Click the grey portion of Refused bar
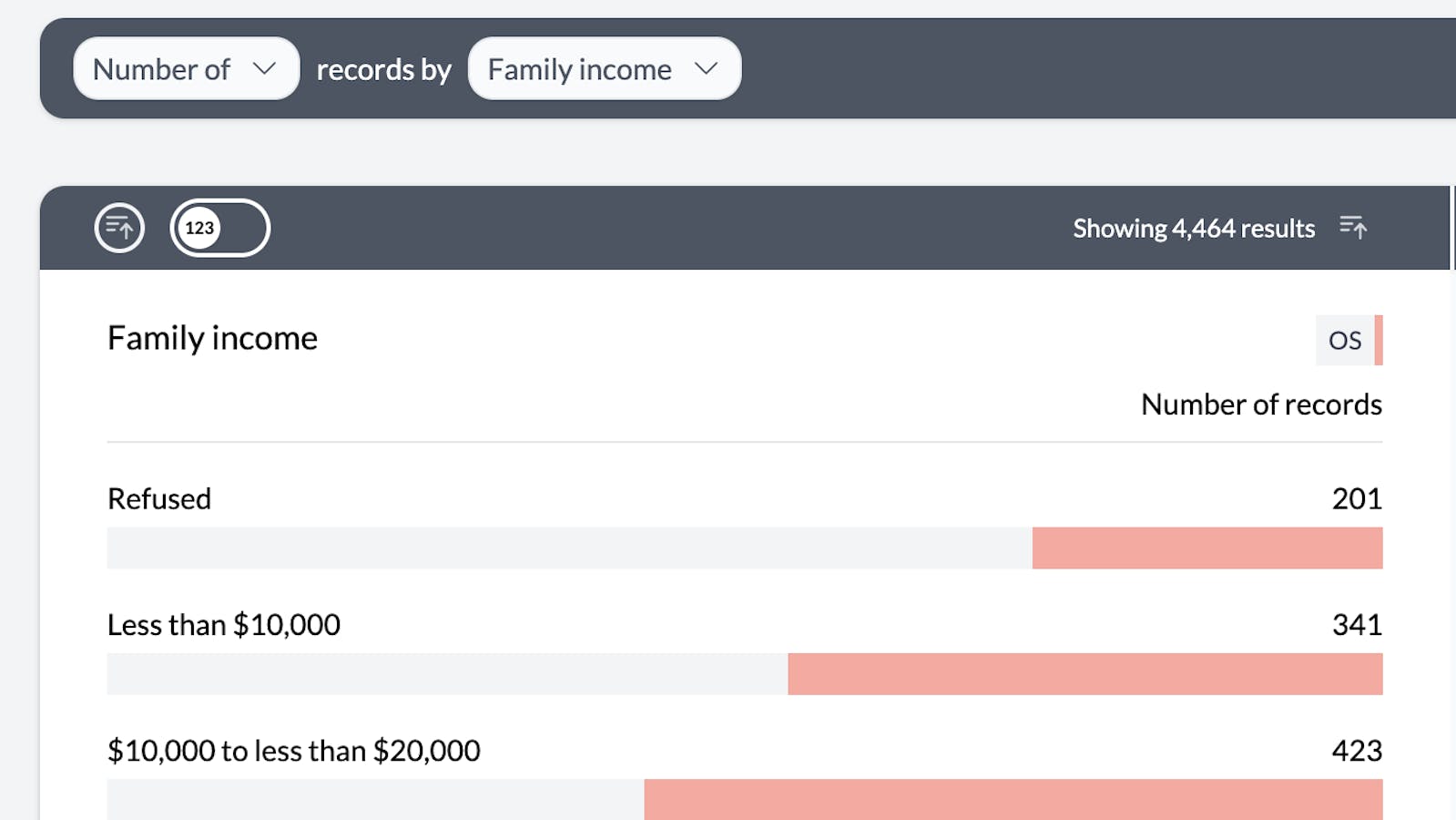1456x820 pixels. pyautogui.click(x=569, y=548)
